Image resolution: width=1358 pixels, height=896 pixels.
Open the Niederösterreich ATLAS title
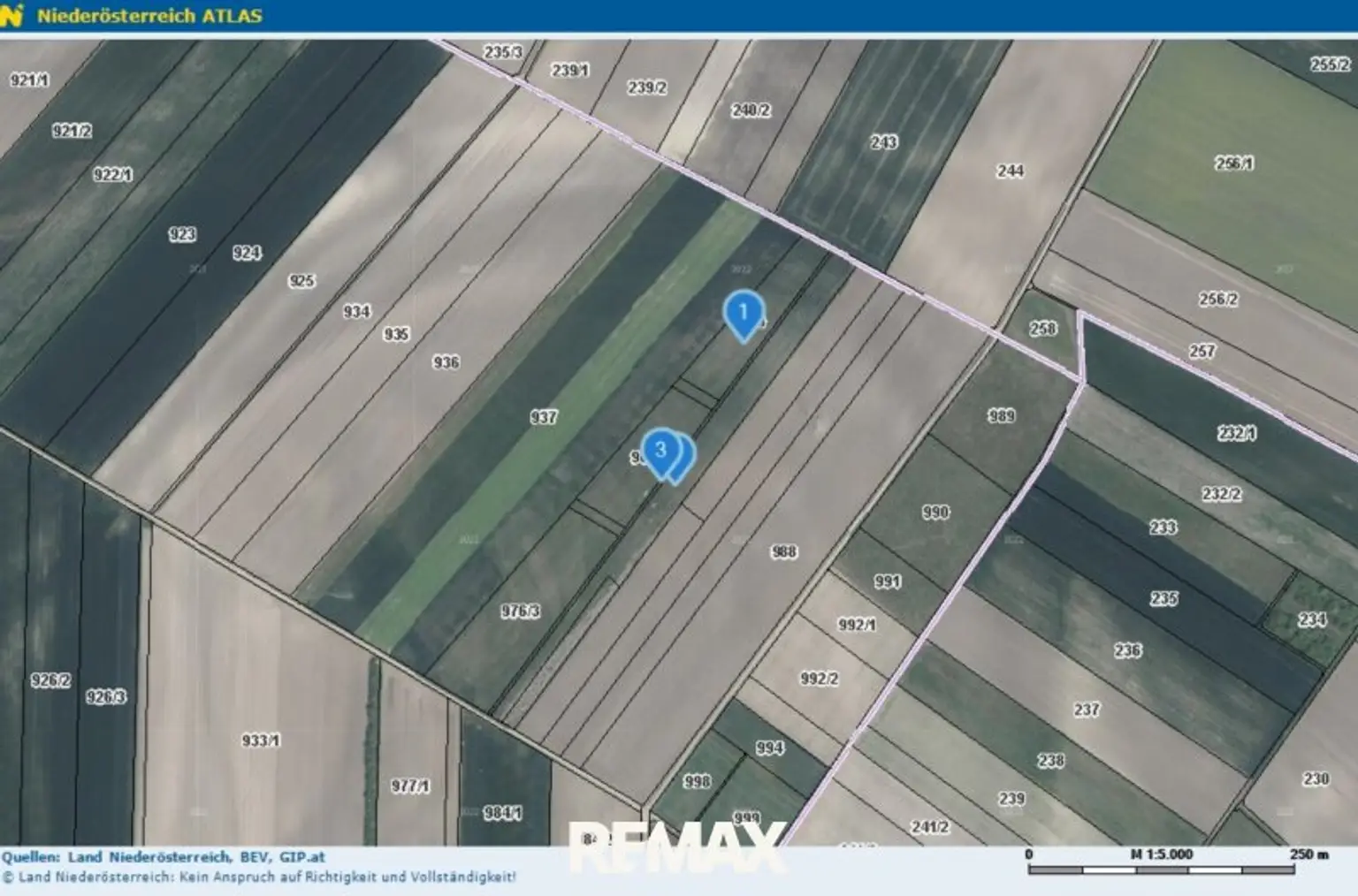149,16
